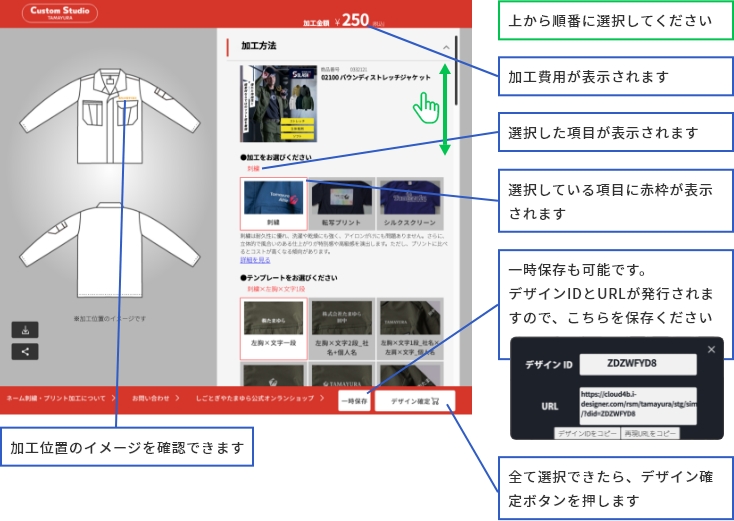Image resolution: width=734 pixels, height=521 pixels.
Task: Click the product name 02100 バウンディストレッチジャケット
Action: click(x=375, y=78)
